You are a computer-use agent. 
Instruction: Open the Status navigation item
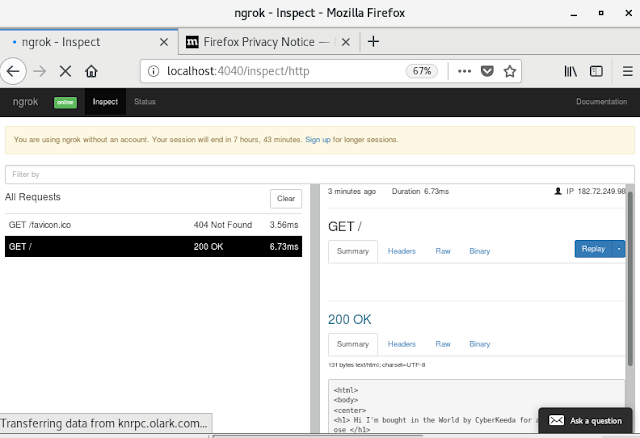[145, 102]
